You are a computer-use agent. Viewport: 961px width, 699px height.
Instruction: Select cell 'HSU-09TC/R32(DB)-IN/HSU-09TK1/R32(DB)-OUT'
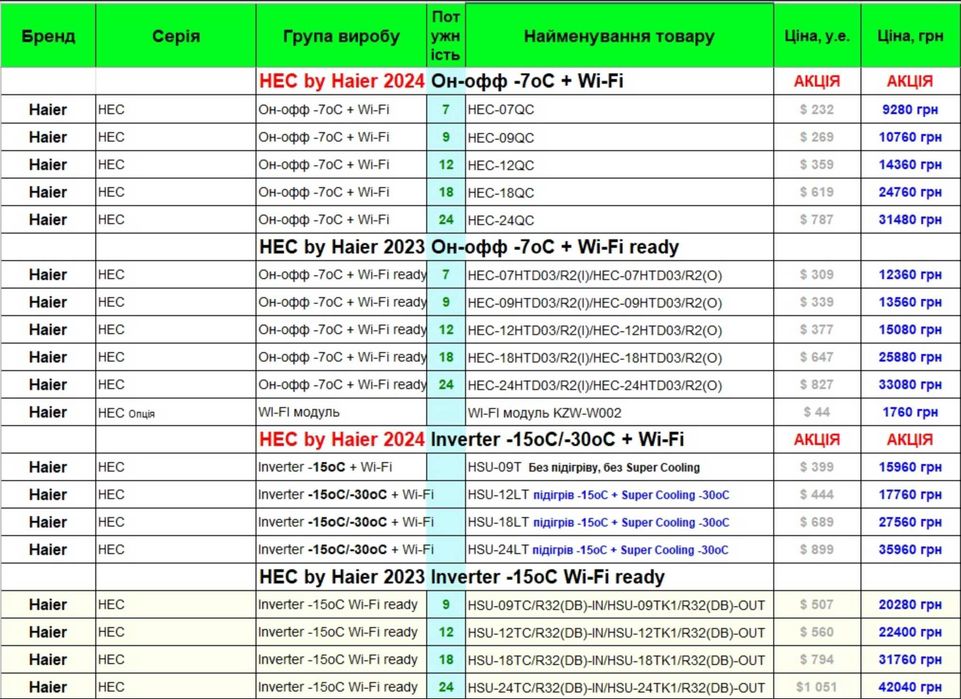(619, 605)
